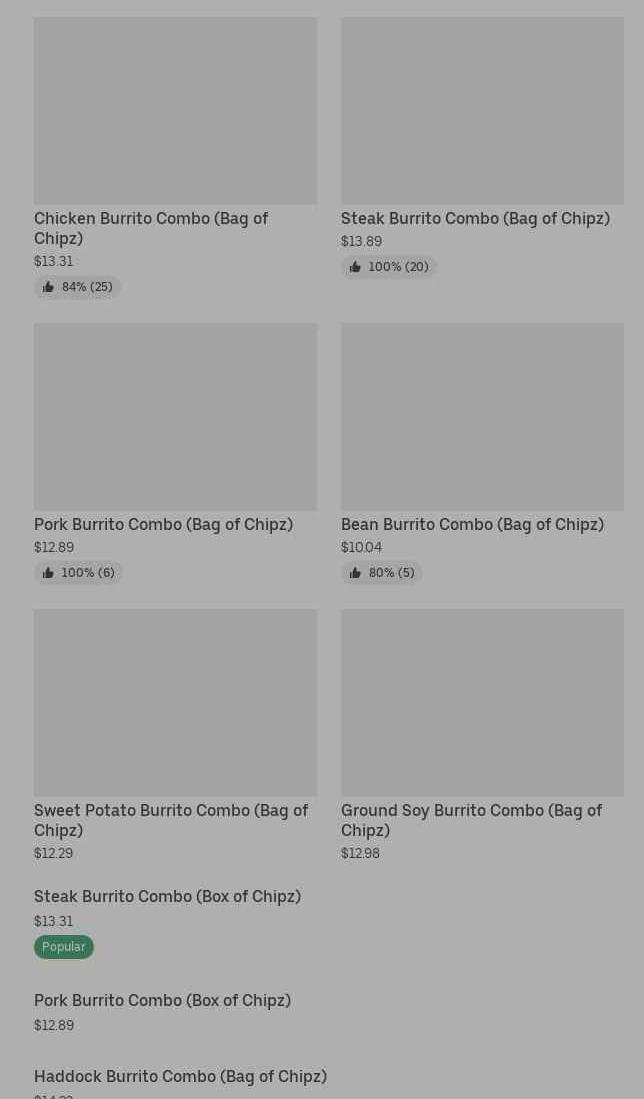Open Haddock Burrito Combo (Bag of Chipz)

point(180,1076)
